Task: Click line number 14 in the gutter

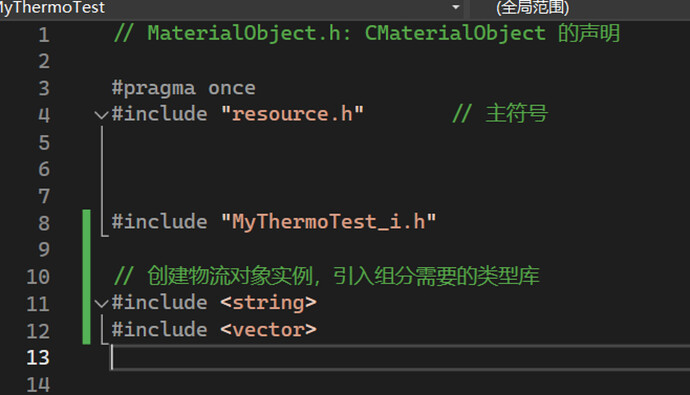Action: [38, 385]
